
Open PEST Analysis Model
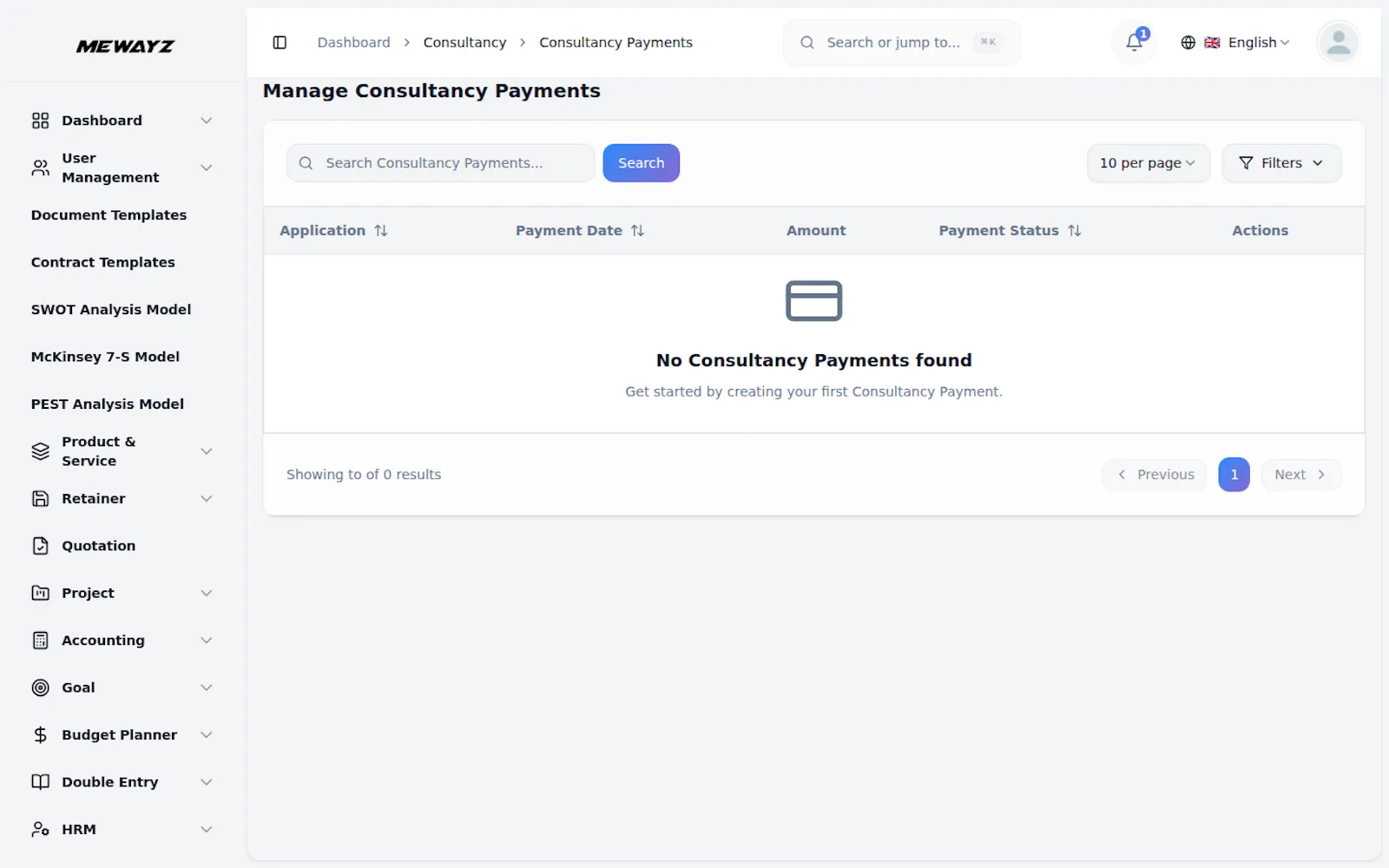pyautogui.click(x=108, y=404)
